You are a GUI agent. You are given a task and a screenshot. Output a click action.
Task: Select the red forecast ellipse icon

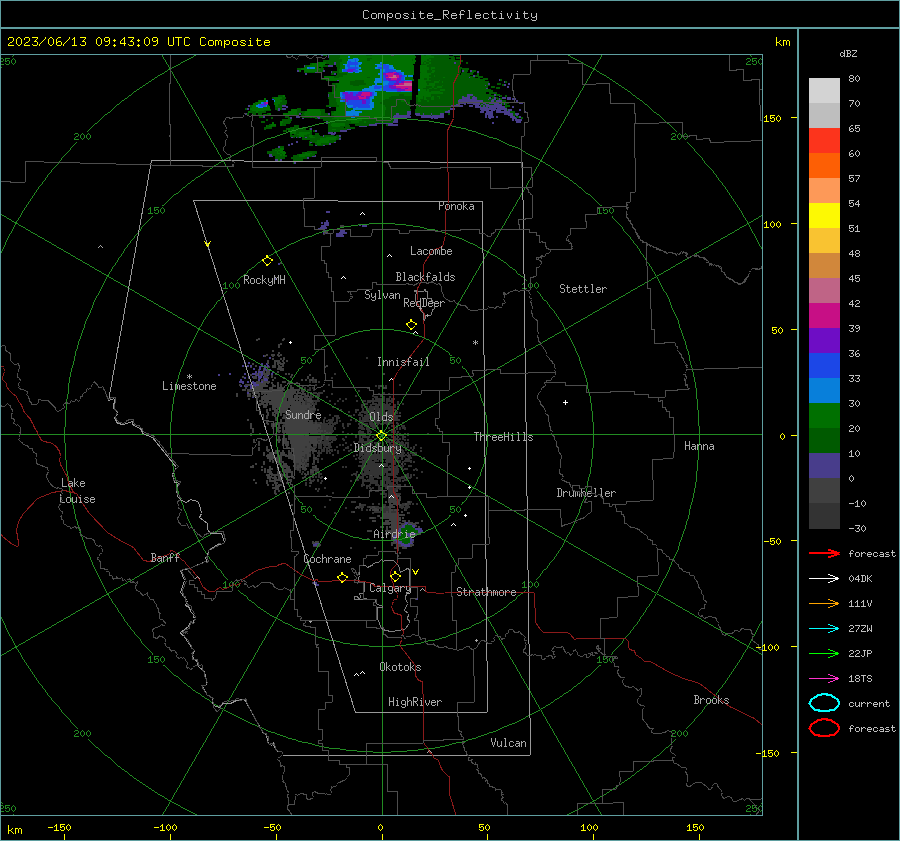tap(824, 728)
